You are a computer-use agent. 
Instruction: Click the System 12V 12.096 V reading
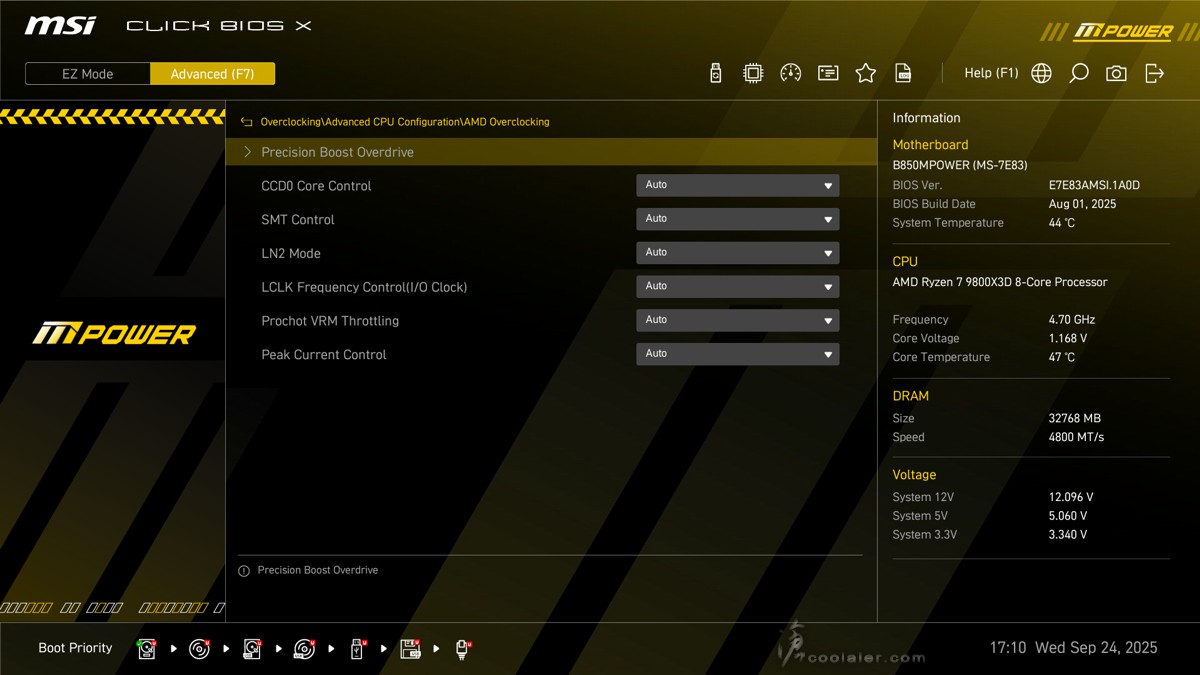1071,497
